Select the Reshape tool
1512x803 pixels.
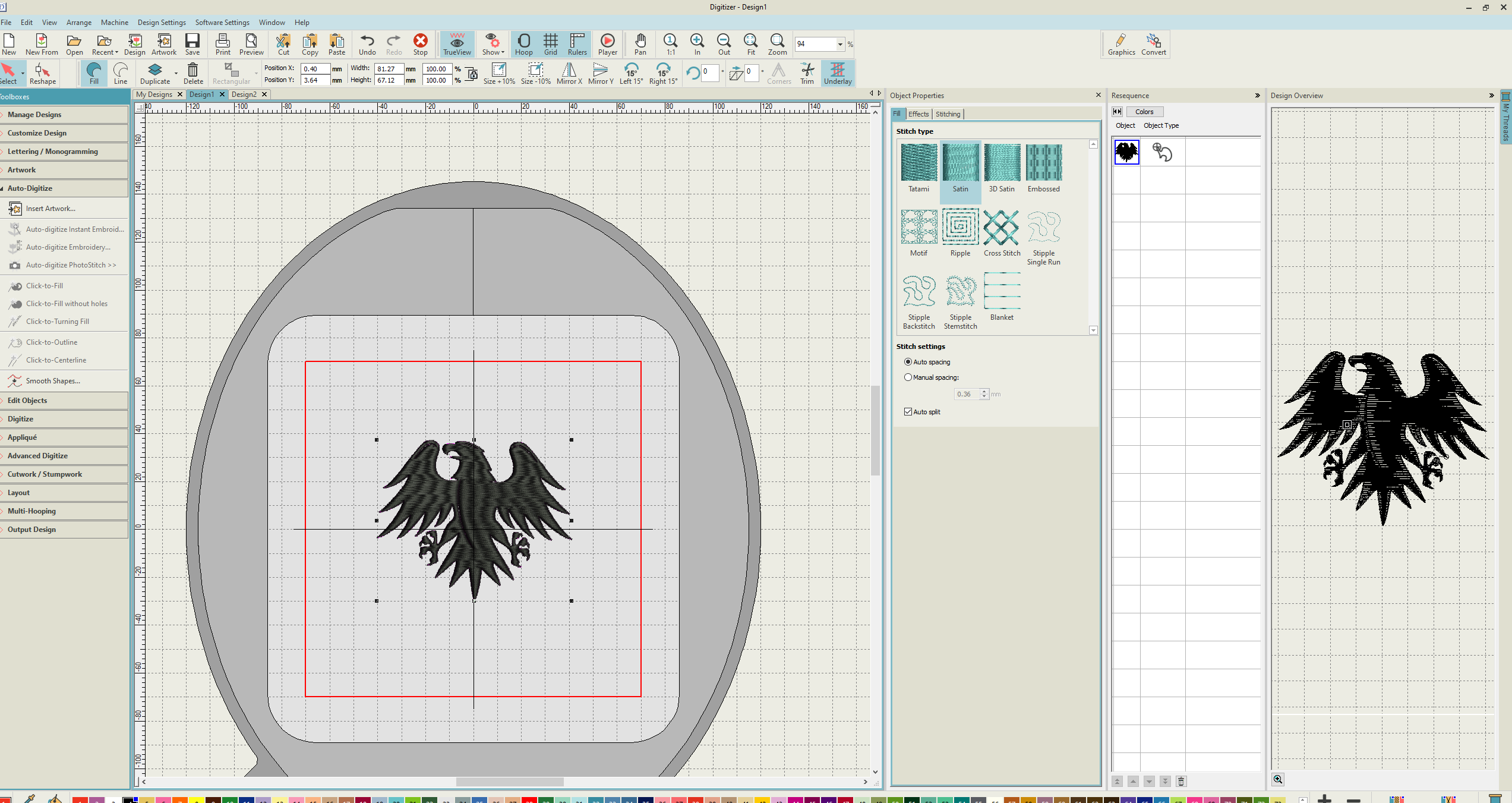pos(42,74)
